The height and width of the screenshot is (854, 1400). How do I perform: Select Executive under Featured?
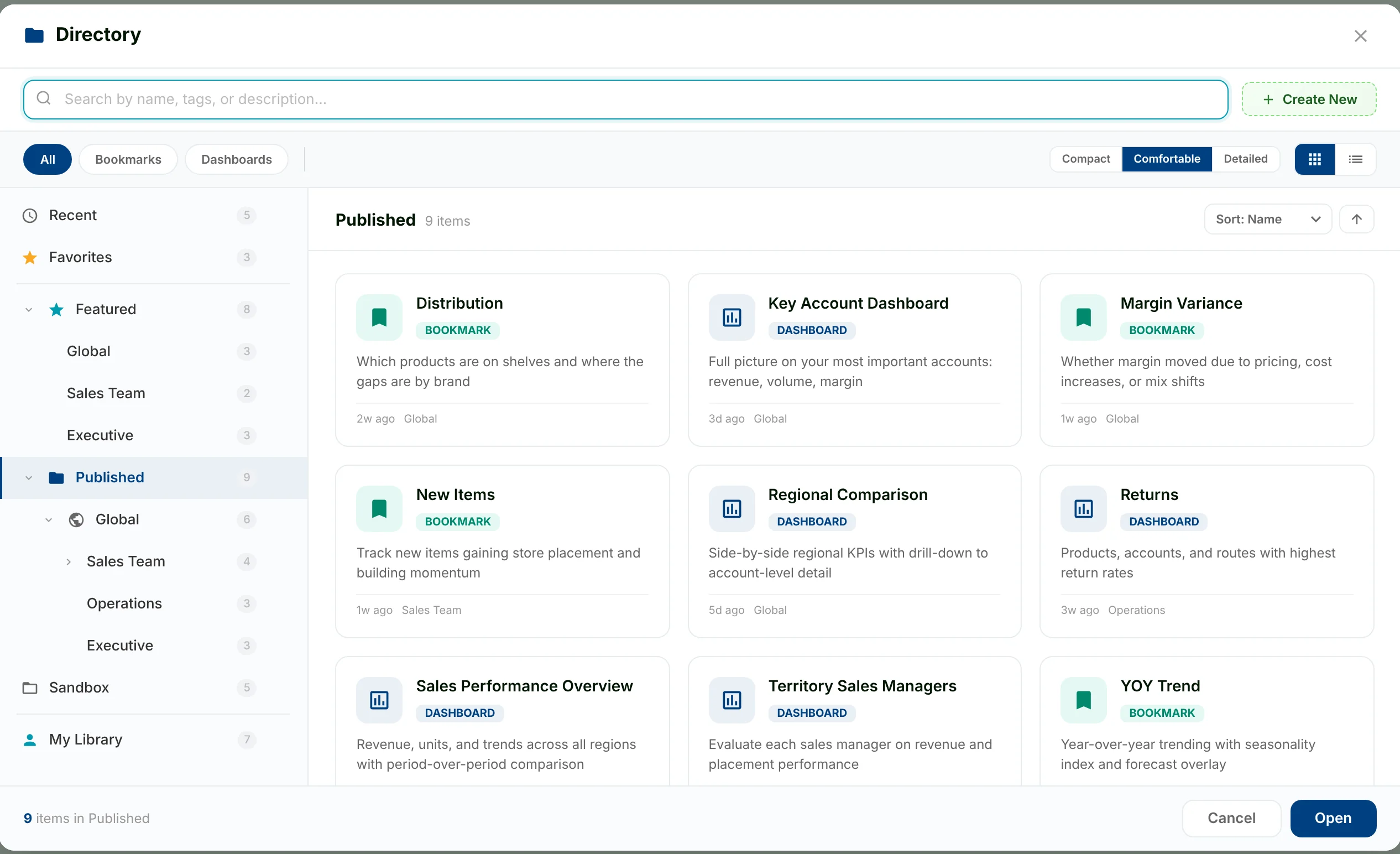(153, 435)
